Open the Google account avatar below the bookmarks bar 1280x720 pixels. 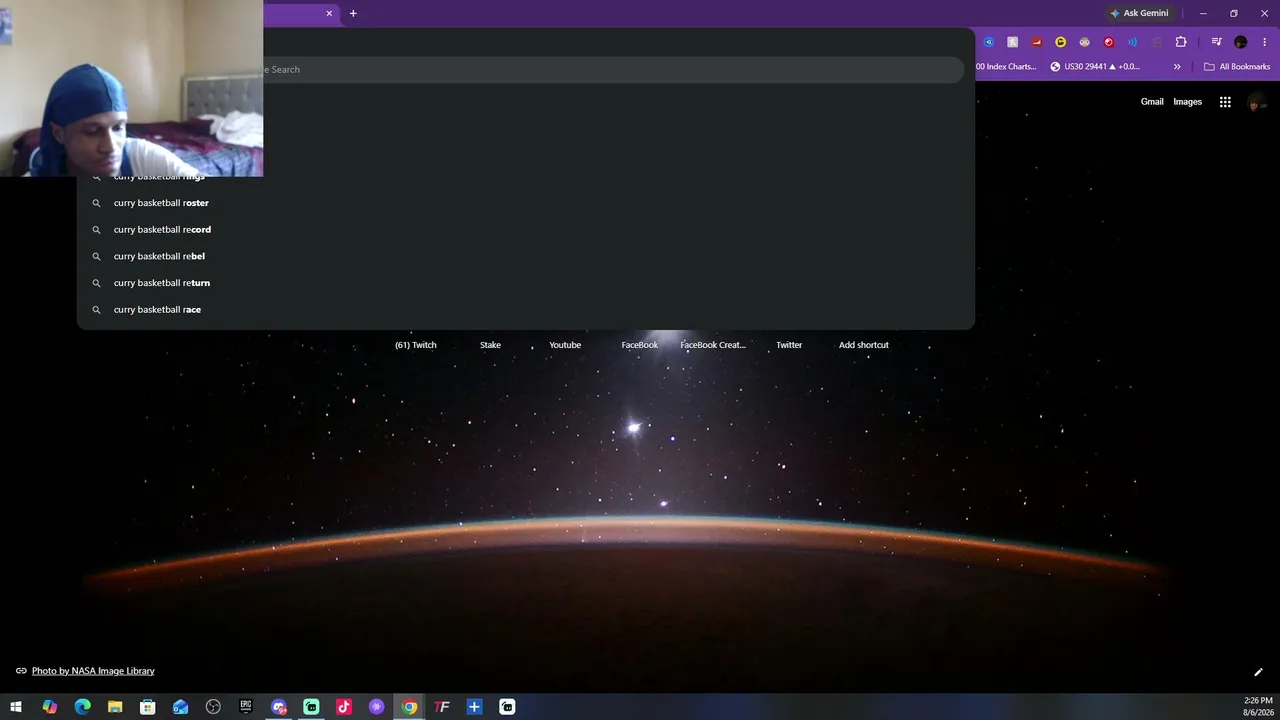(x=1257, y=102)
